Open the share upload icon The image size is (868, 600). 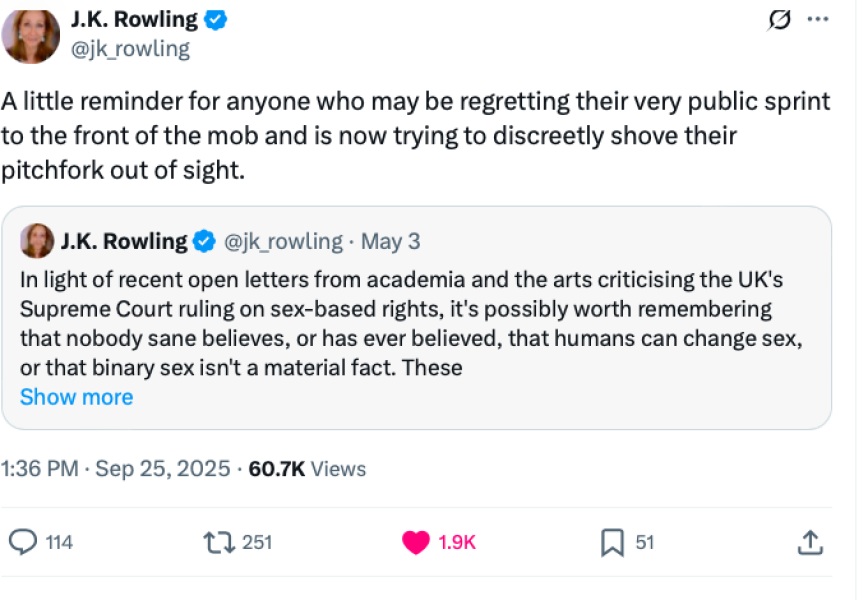coord(810,542)
